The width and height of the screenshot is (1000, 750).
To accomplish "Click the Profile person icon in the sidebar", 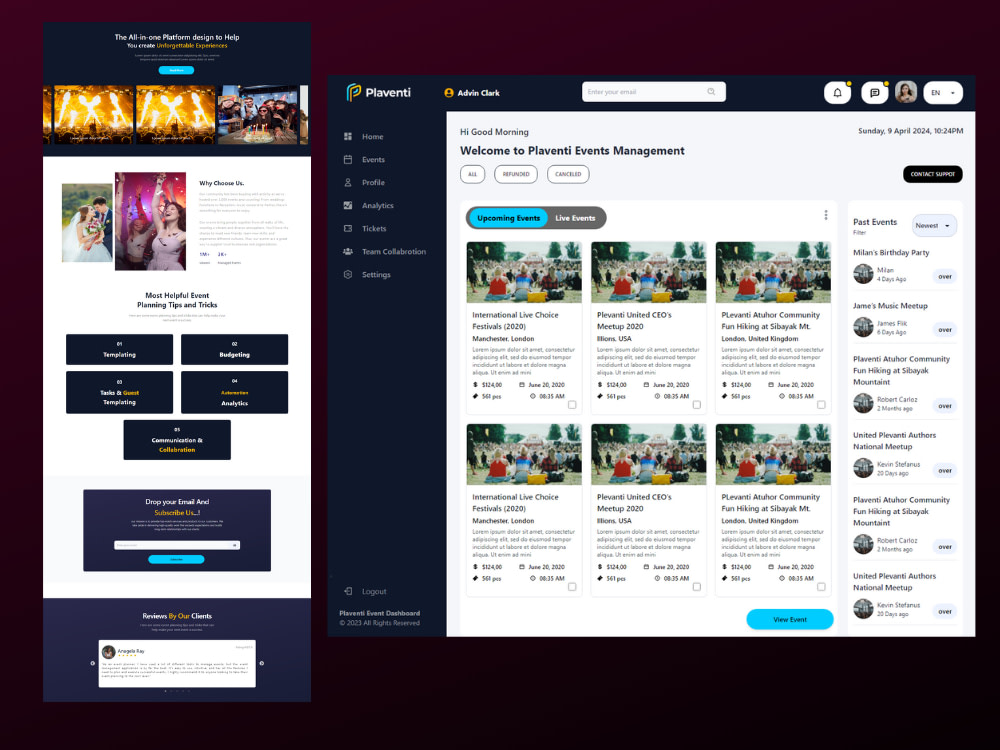I will pyautogui.click(x=348, y=182).
